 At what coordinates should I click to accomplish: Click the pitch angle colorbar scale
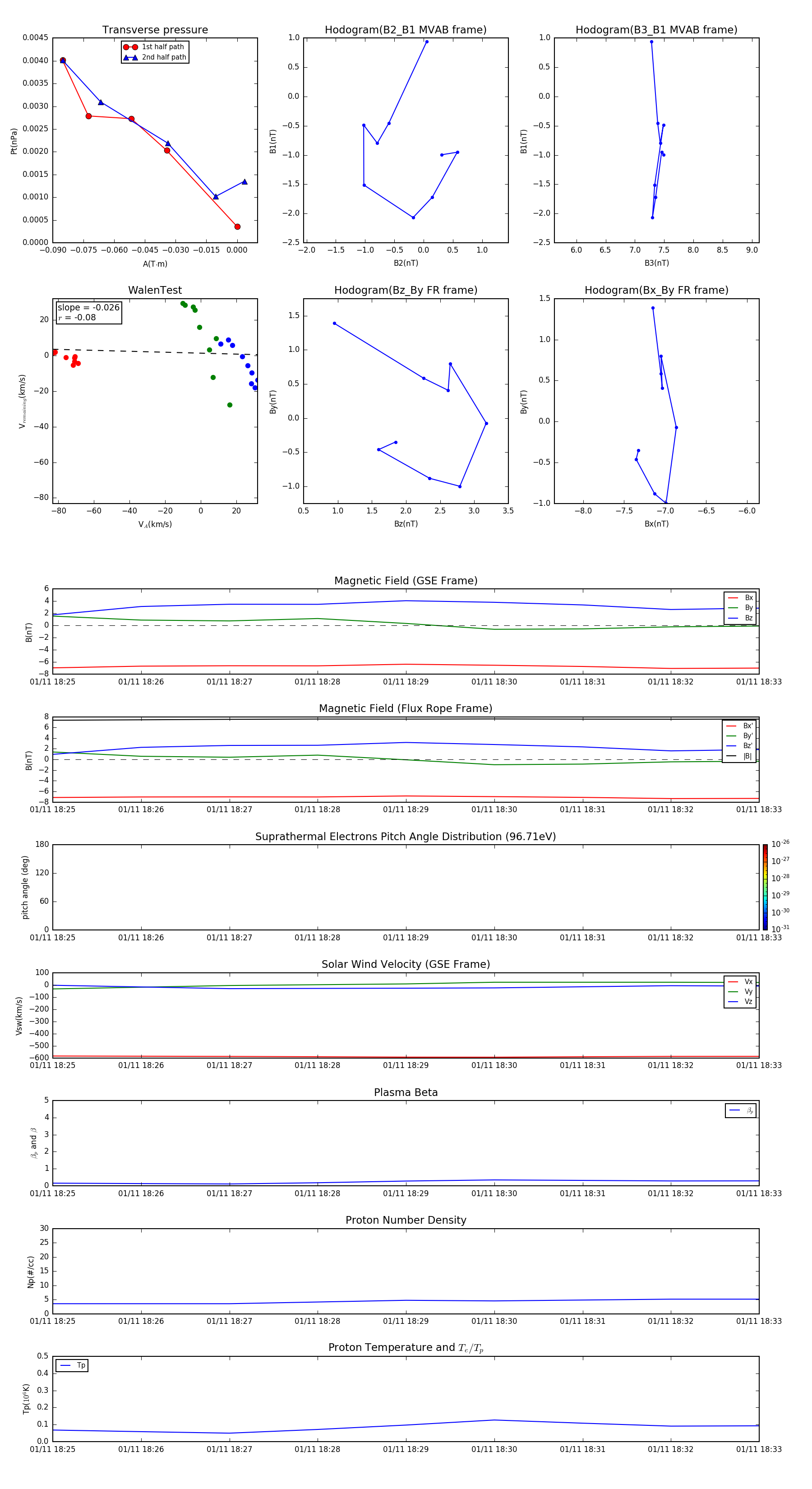pyautogui.click(x=765, y=887)
